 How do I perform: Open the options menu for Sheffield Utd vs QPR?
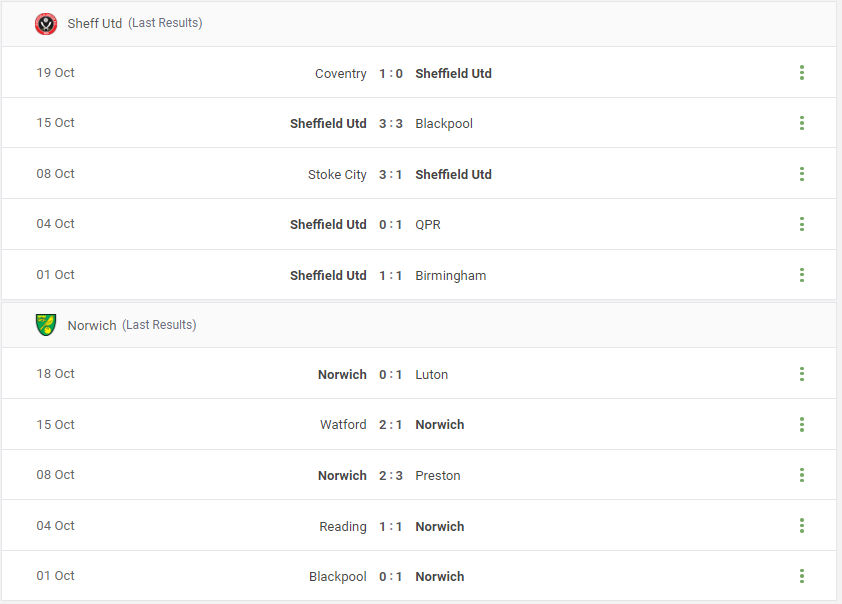801,224
